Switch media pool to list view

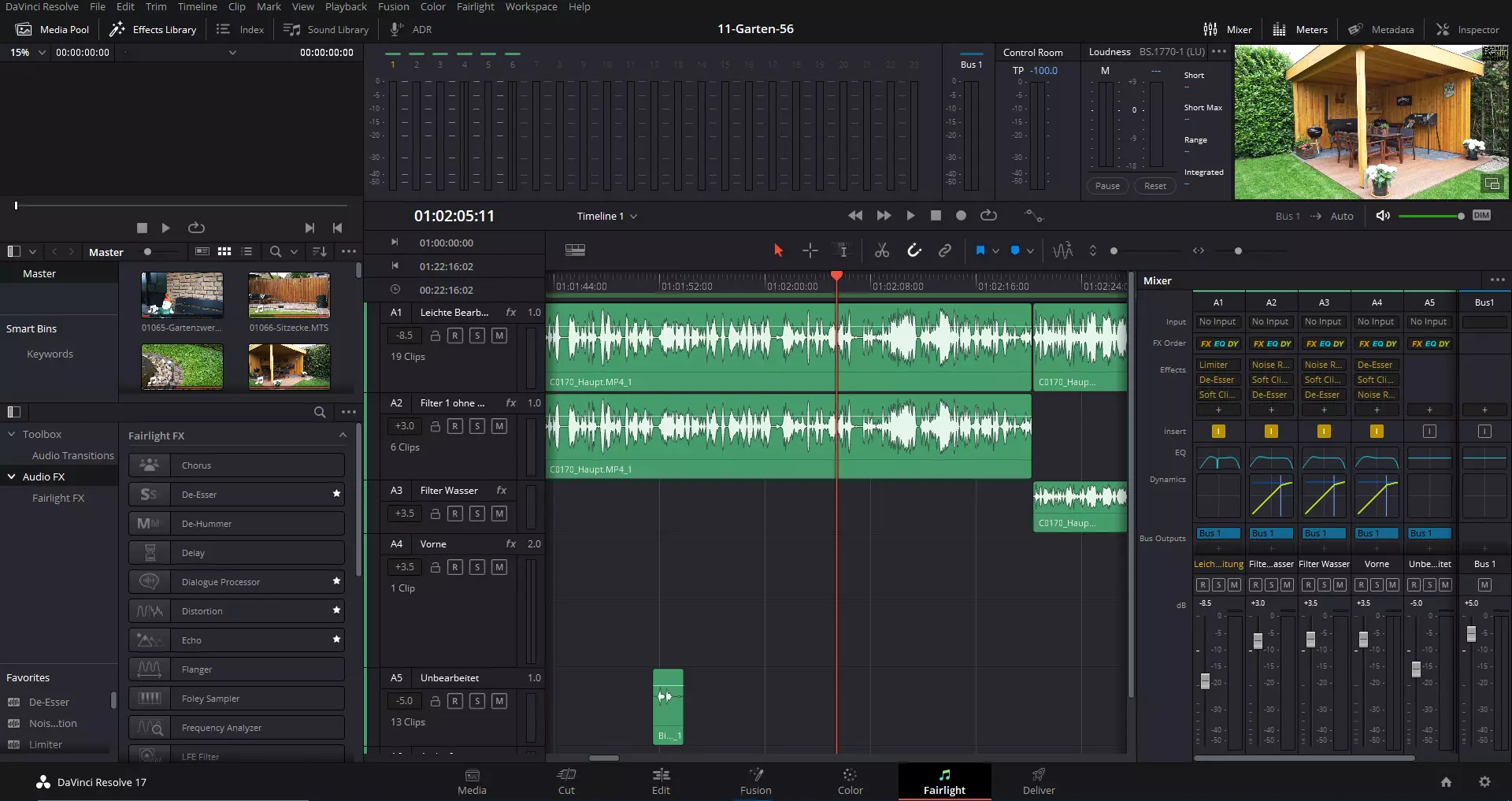coord(246,252)
